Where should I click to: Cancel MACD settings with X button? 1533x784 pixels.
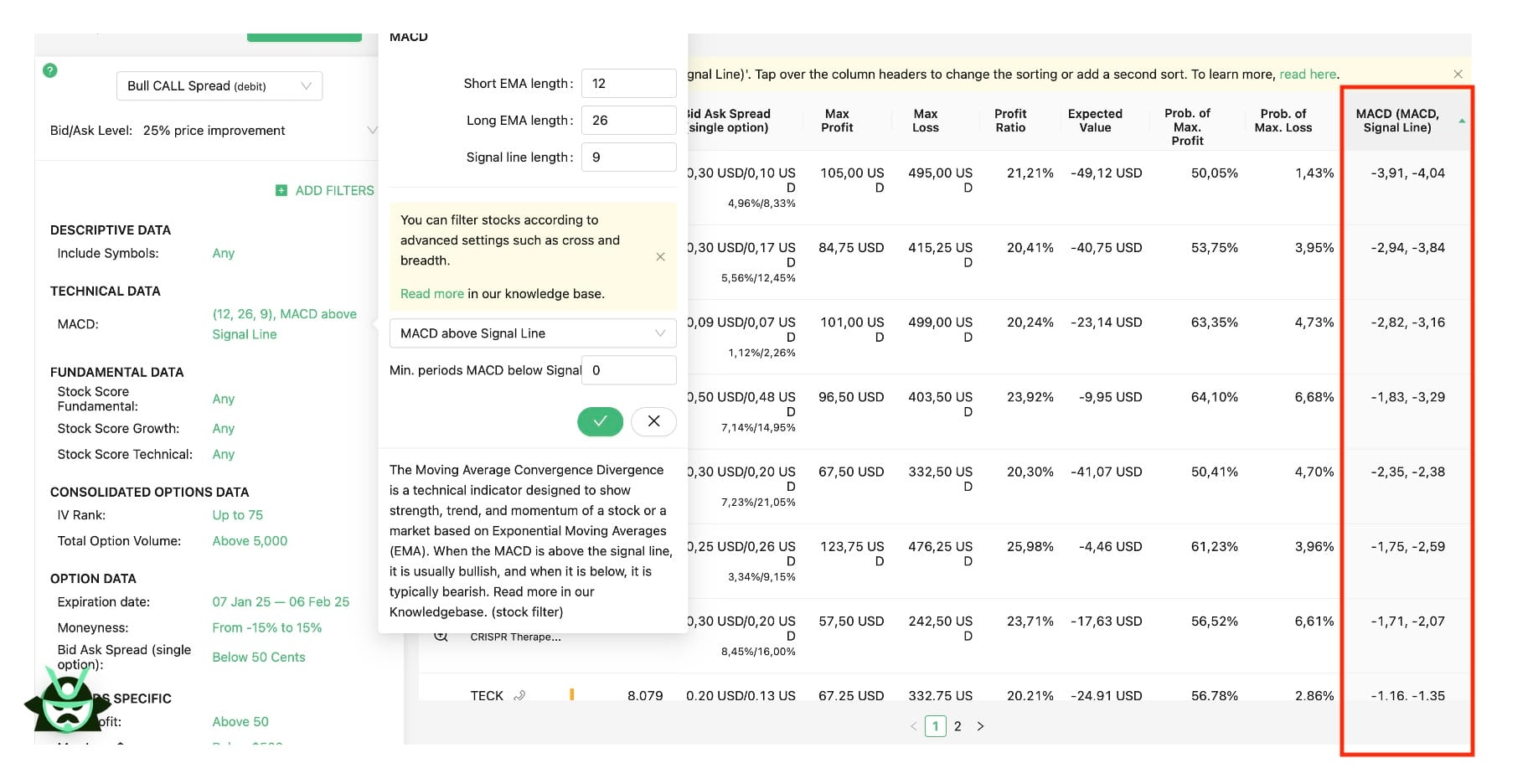[x=653, y=421]
